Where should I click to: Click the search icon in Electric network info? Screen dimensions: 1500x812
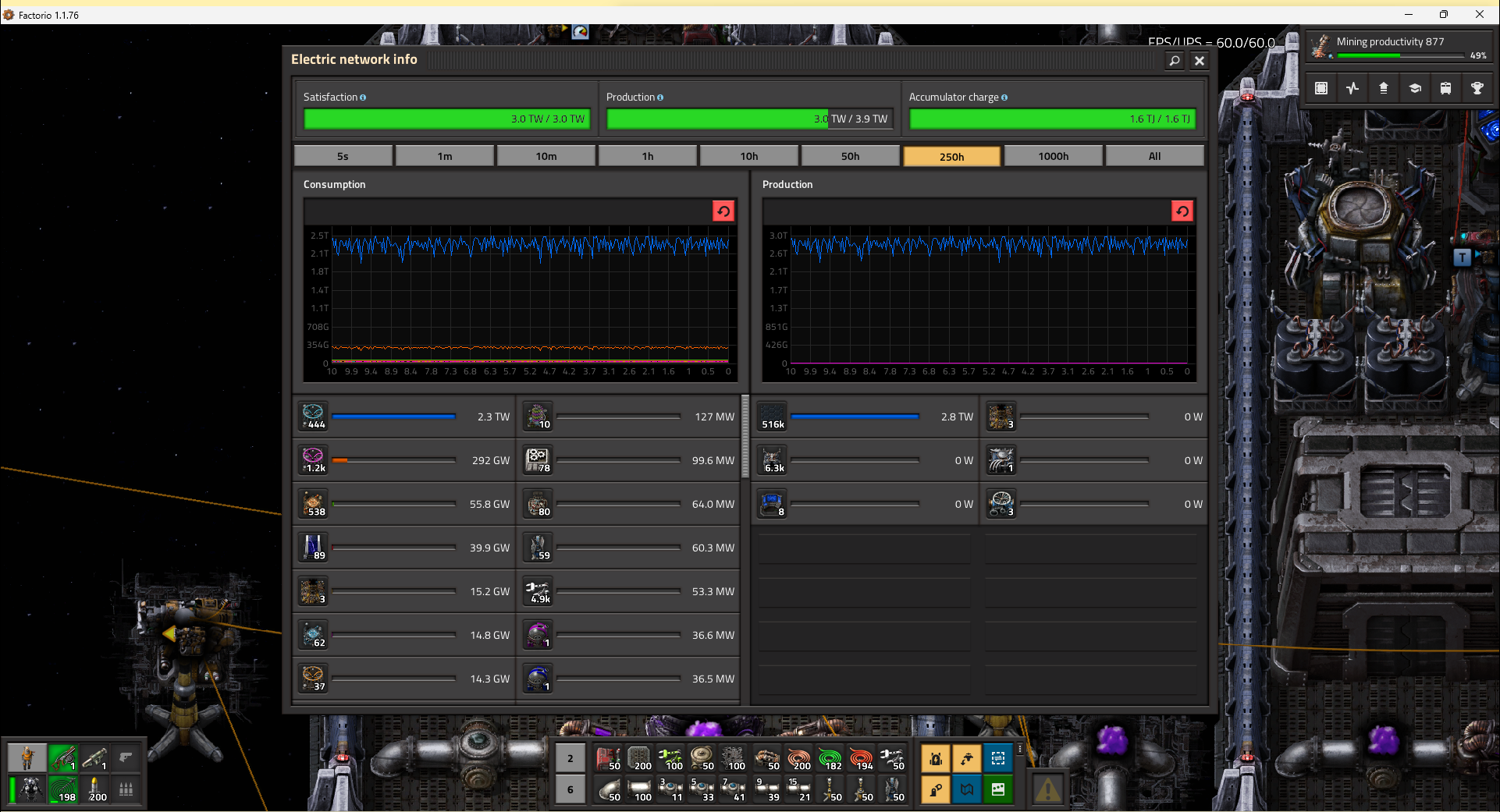tap(1175, 61)
